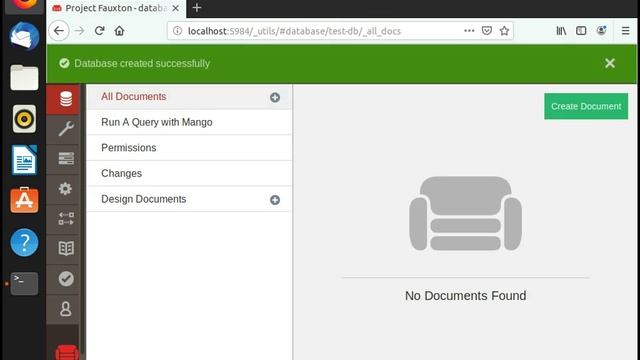Dismiss the database created notification
Viewport: 640px width, 360px height.
(610, 63)
